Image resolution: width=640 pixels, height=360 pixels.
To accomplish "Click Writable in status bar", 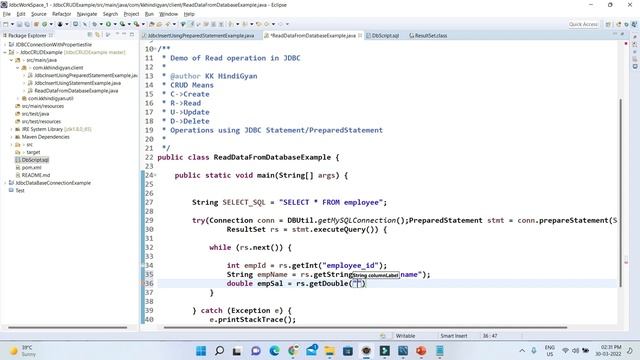I will pos(405,336).
